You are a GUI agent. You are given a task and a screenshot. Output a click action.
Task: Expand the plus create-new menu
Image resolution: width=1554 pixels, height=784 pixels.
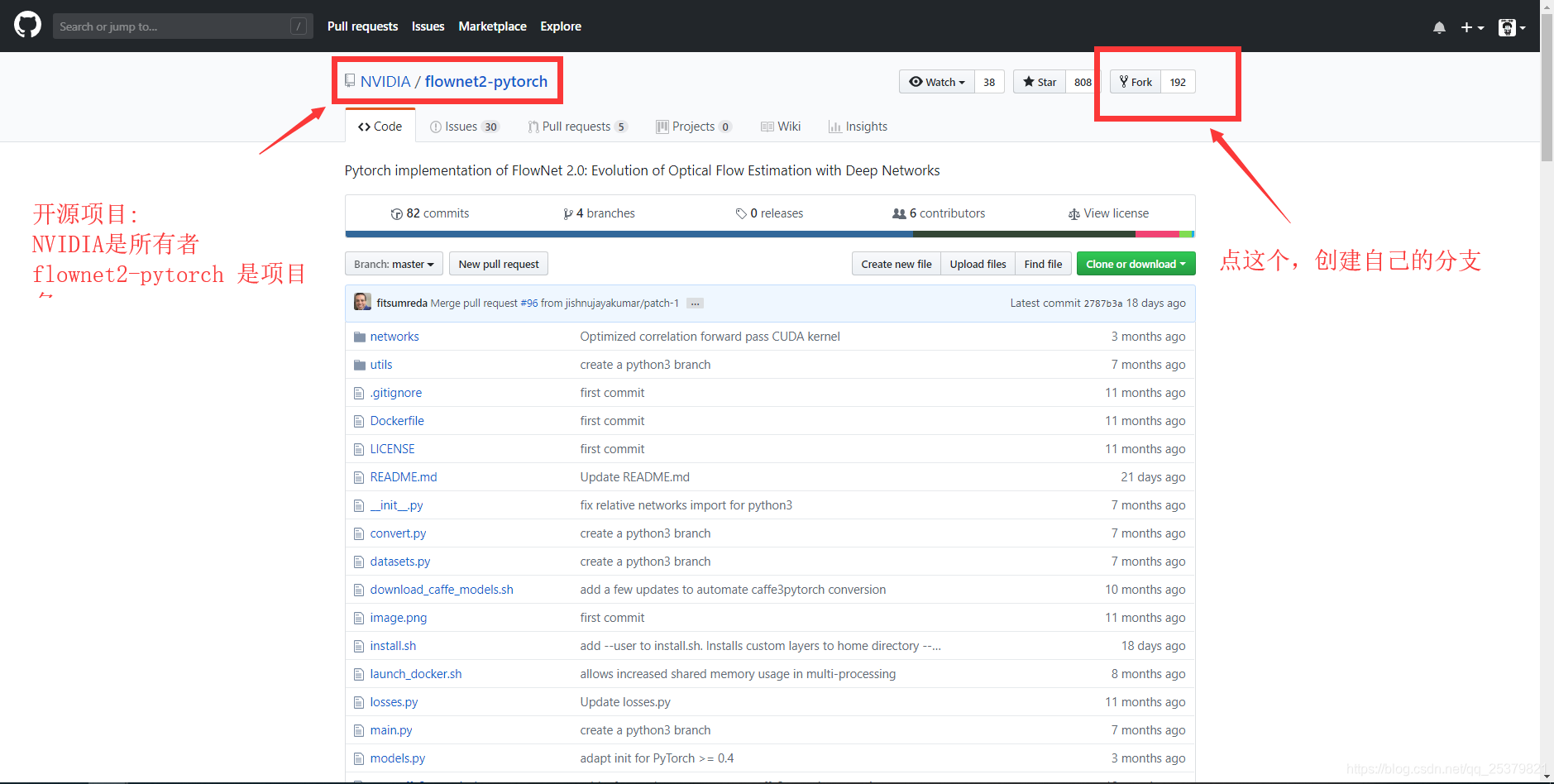tap(1472, 27)
